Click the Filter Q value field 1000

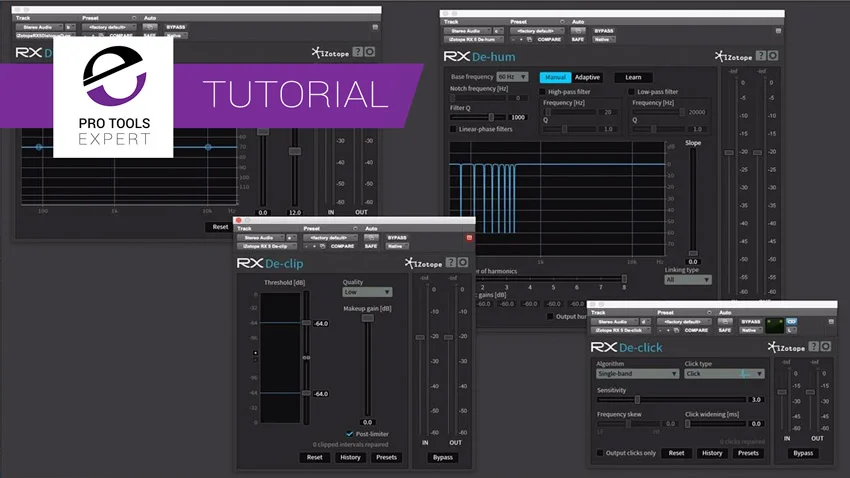click(x=517, y=117)
